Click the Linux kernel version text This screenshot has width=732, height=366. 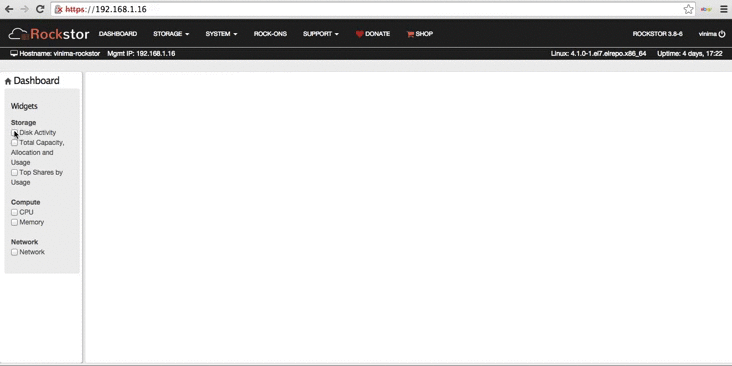tap(598, 54)
